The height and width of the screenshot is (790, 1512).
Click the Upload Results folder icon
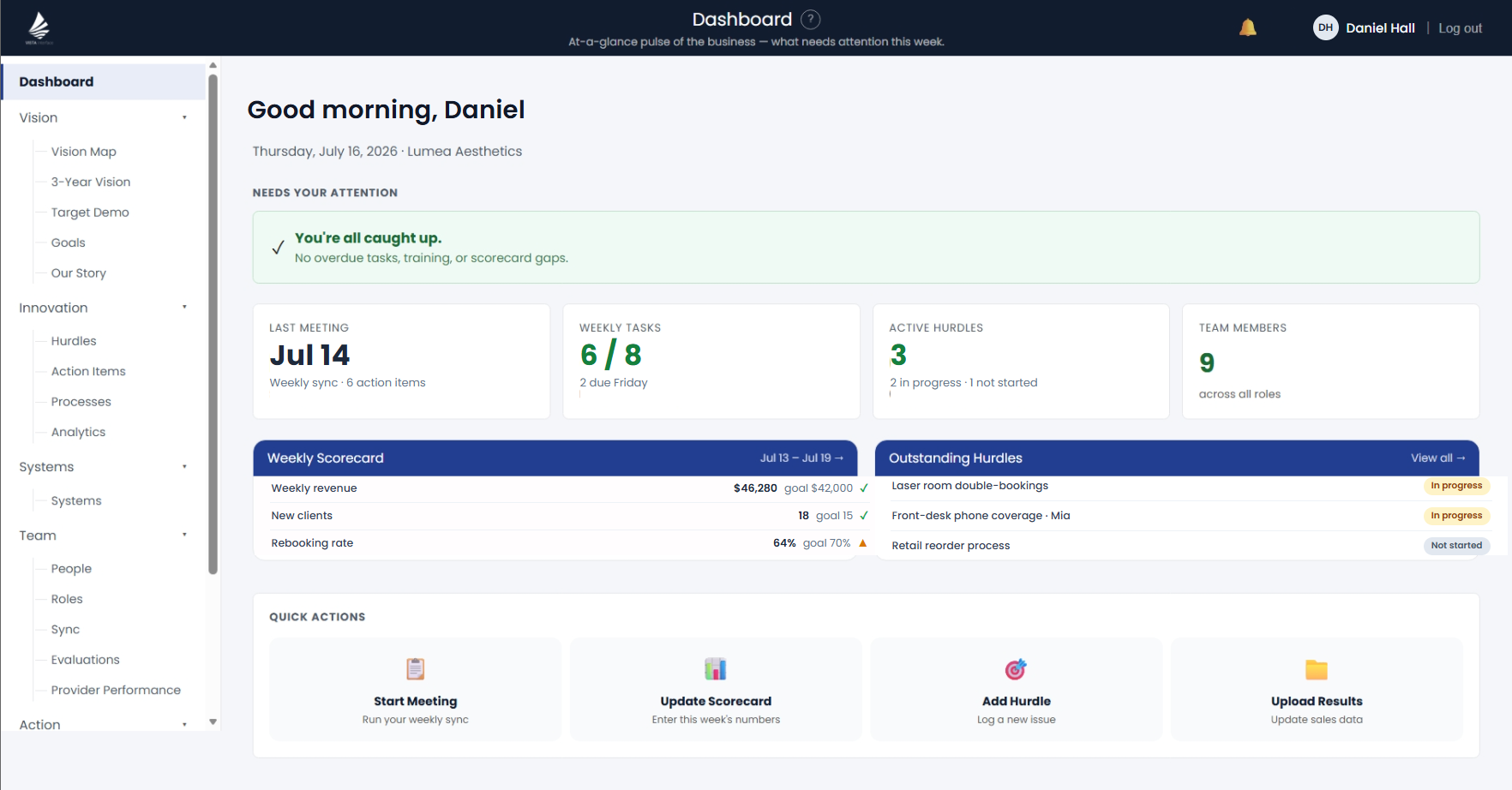point(1317,669)
